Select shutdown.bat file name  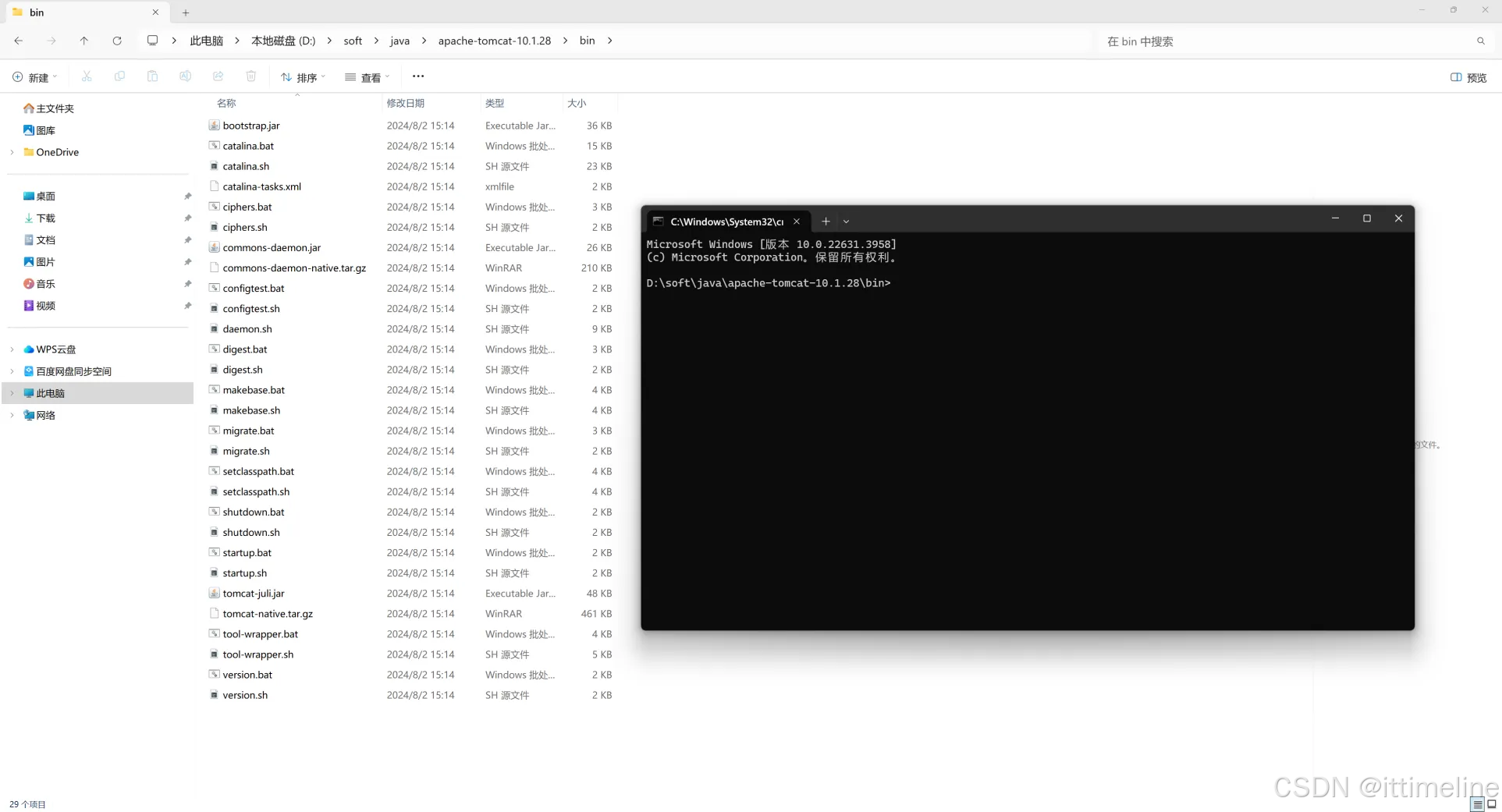tap(254, 512)
